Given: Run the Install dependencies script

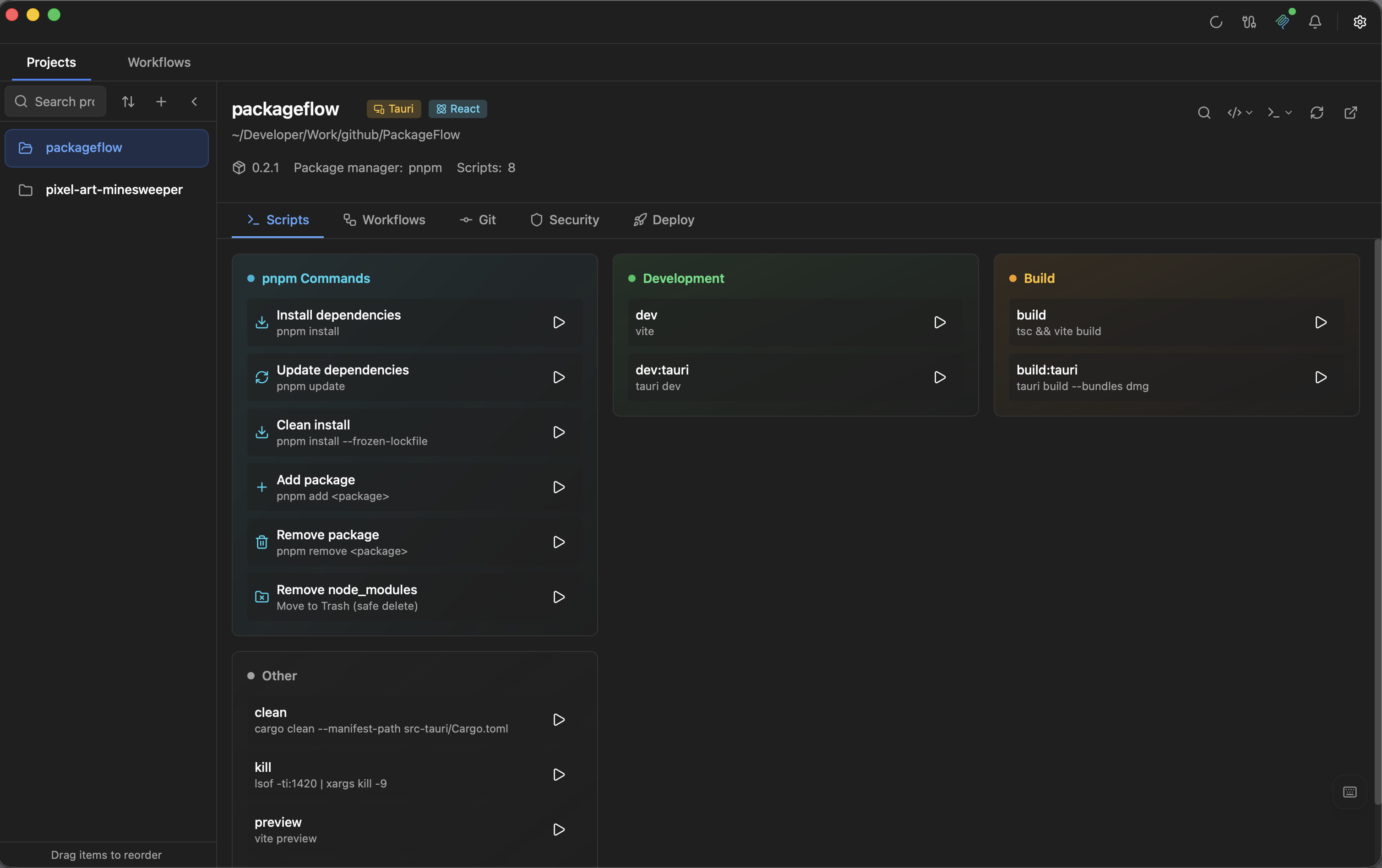Looking at the screenshot, I should click(558, 322).
